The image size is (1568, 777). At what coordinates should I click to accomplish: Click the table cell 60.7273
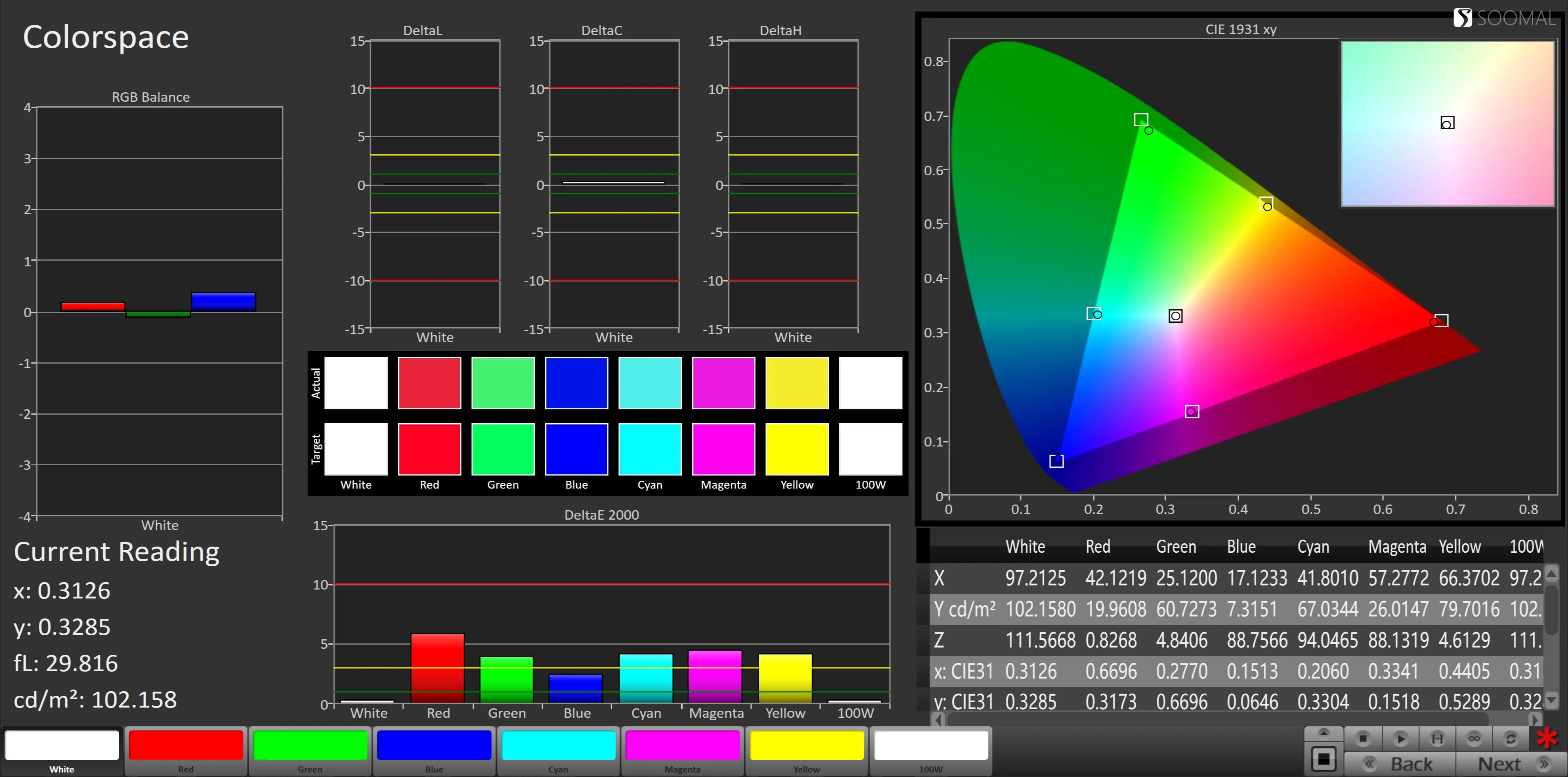(1187, 609)
